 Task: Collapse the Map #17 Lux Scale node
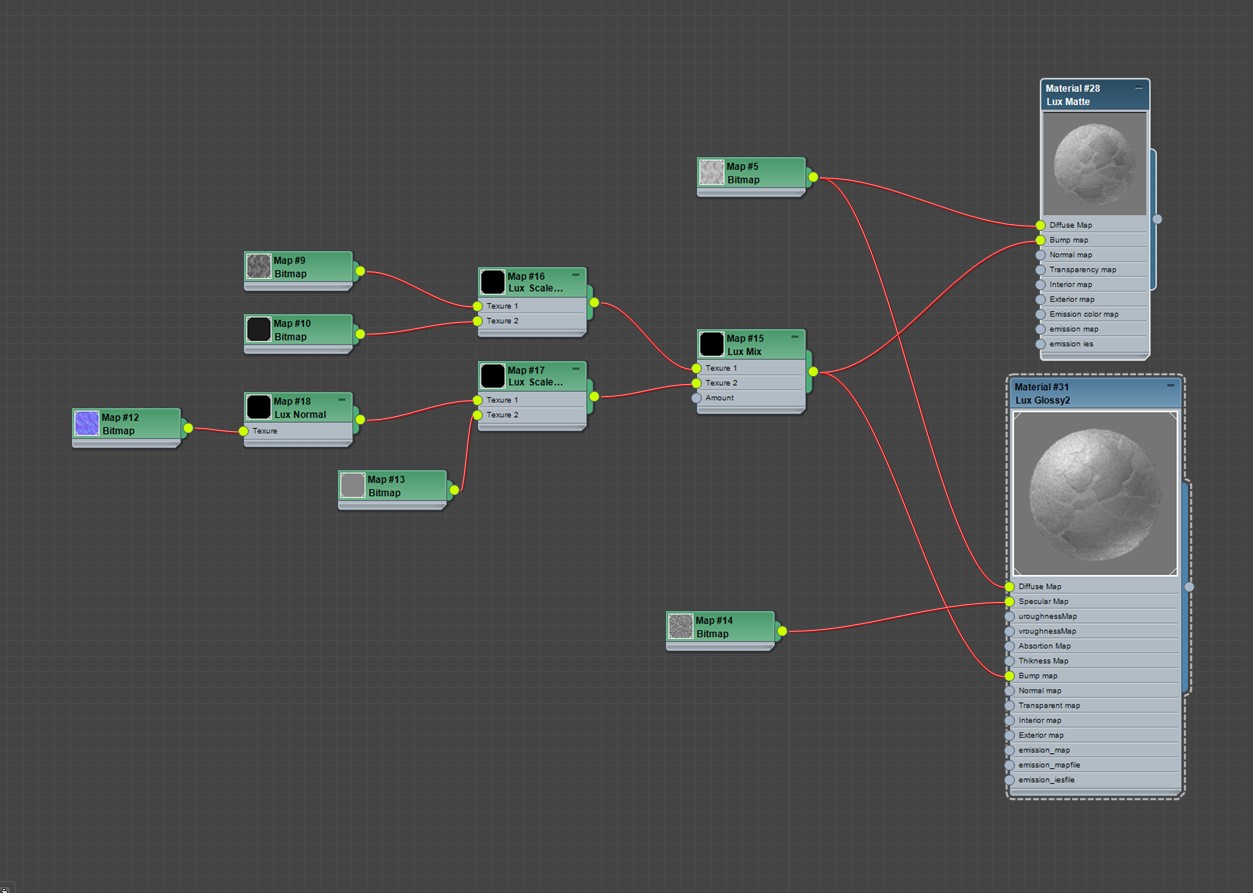[x=576, y=368]
